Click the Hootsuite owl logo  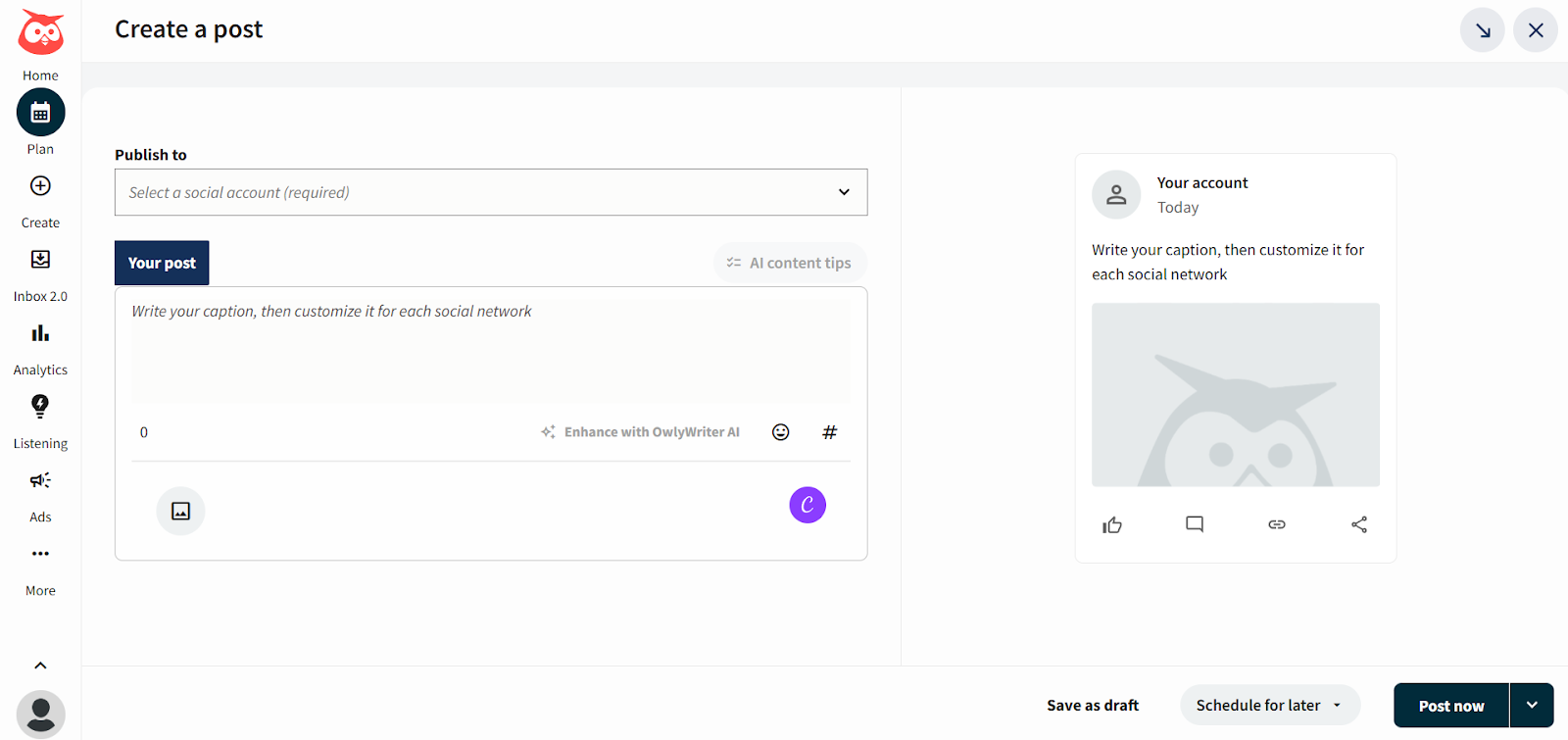[x=40, y=33]
